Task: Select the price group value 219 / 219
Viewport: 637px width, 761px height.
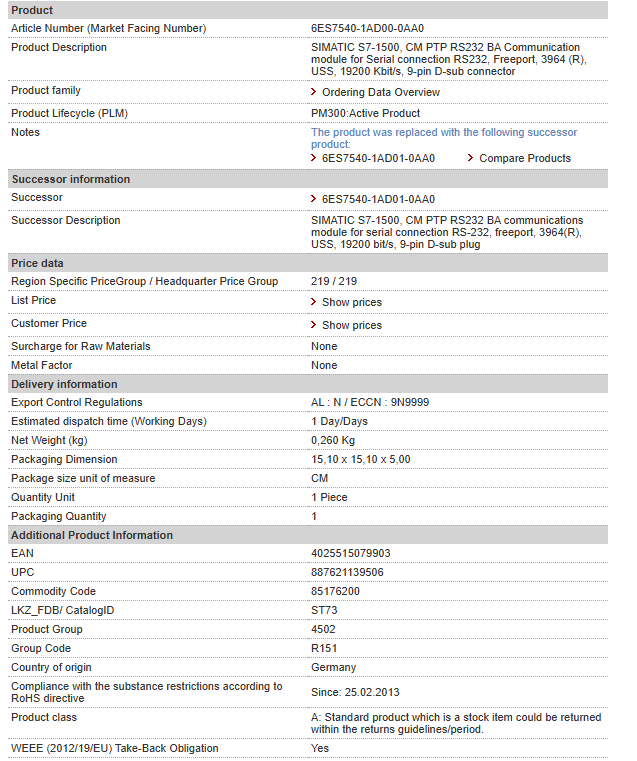Action: (334, 281)
